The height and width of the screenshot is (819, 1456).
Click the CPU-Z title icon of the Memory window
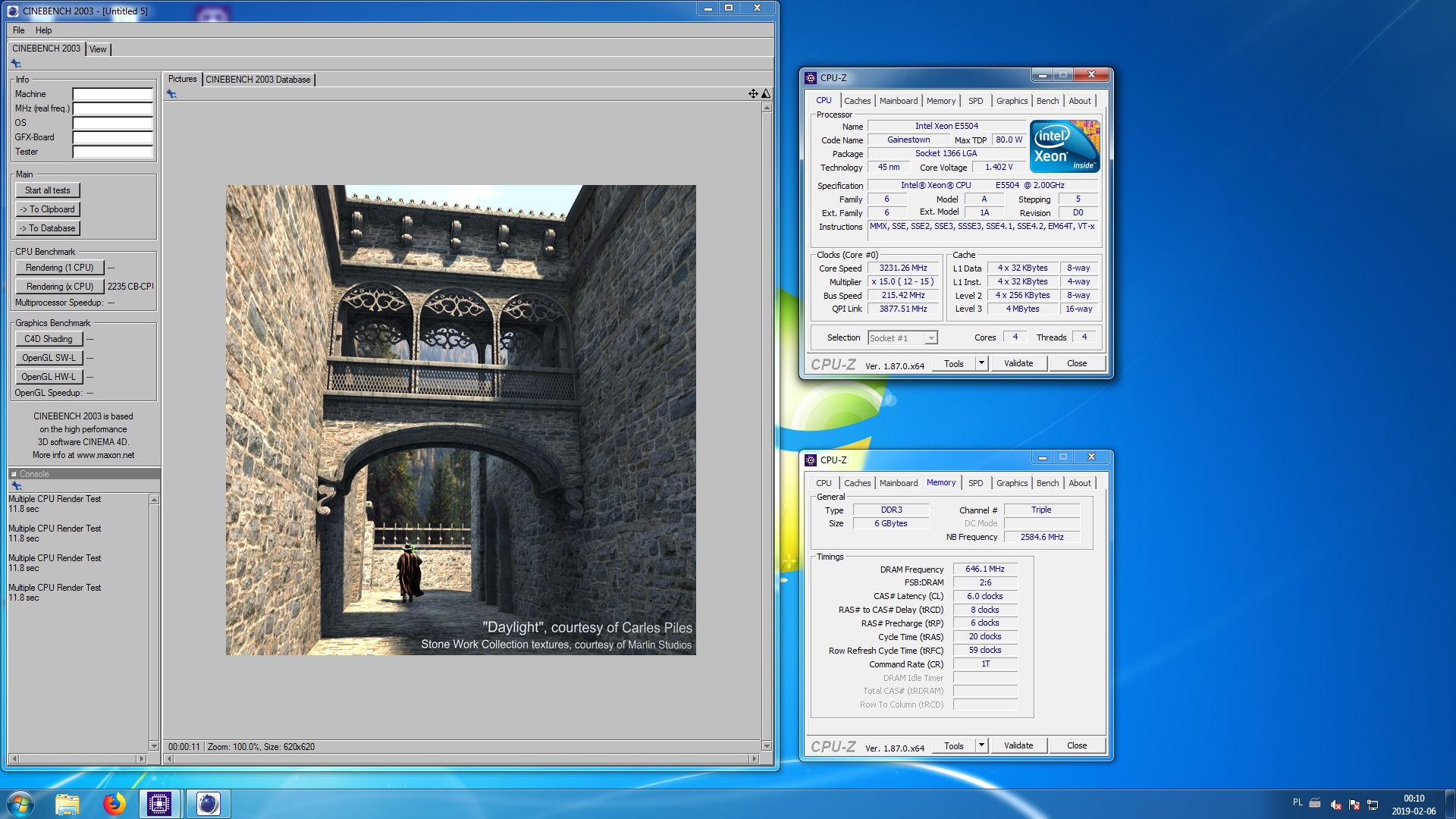pyautogui.click(x=811, y=460)
